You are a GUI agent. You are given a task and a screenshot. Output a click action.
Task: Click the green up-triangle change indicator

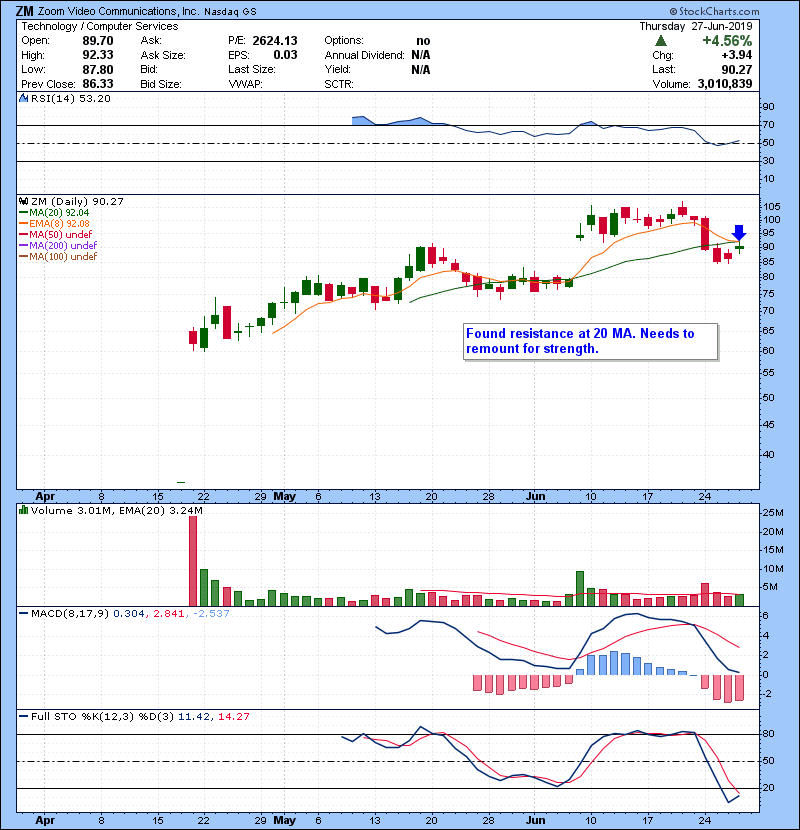coord(660,41)
